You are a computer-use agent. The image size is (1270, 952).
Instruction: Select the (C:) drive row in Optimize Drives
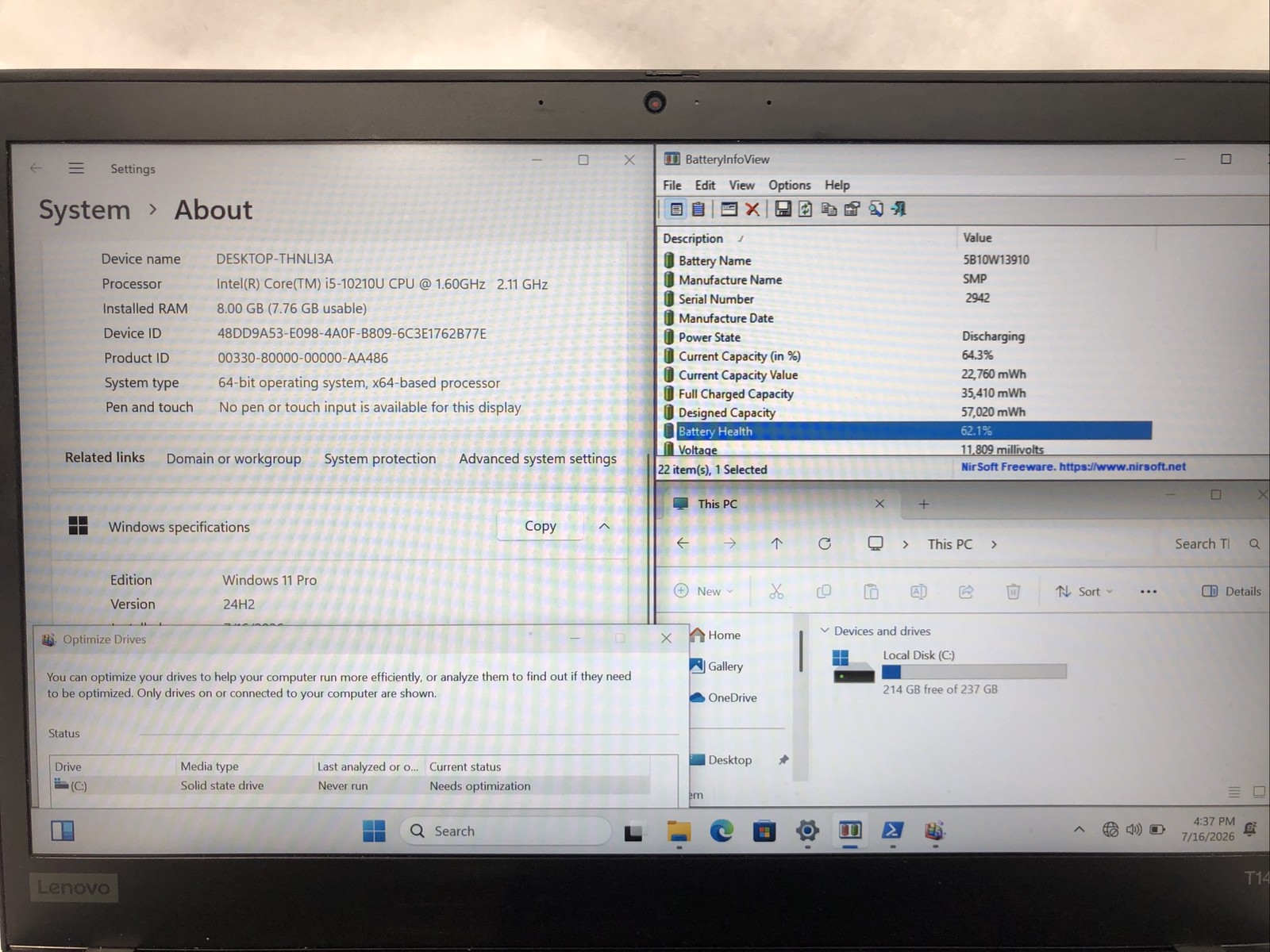(x=351, y=785)
